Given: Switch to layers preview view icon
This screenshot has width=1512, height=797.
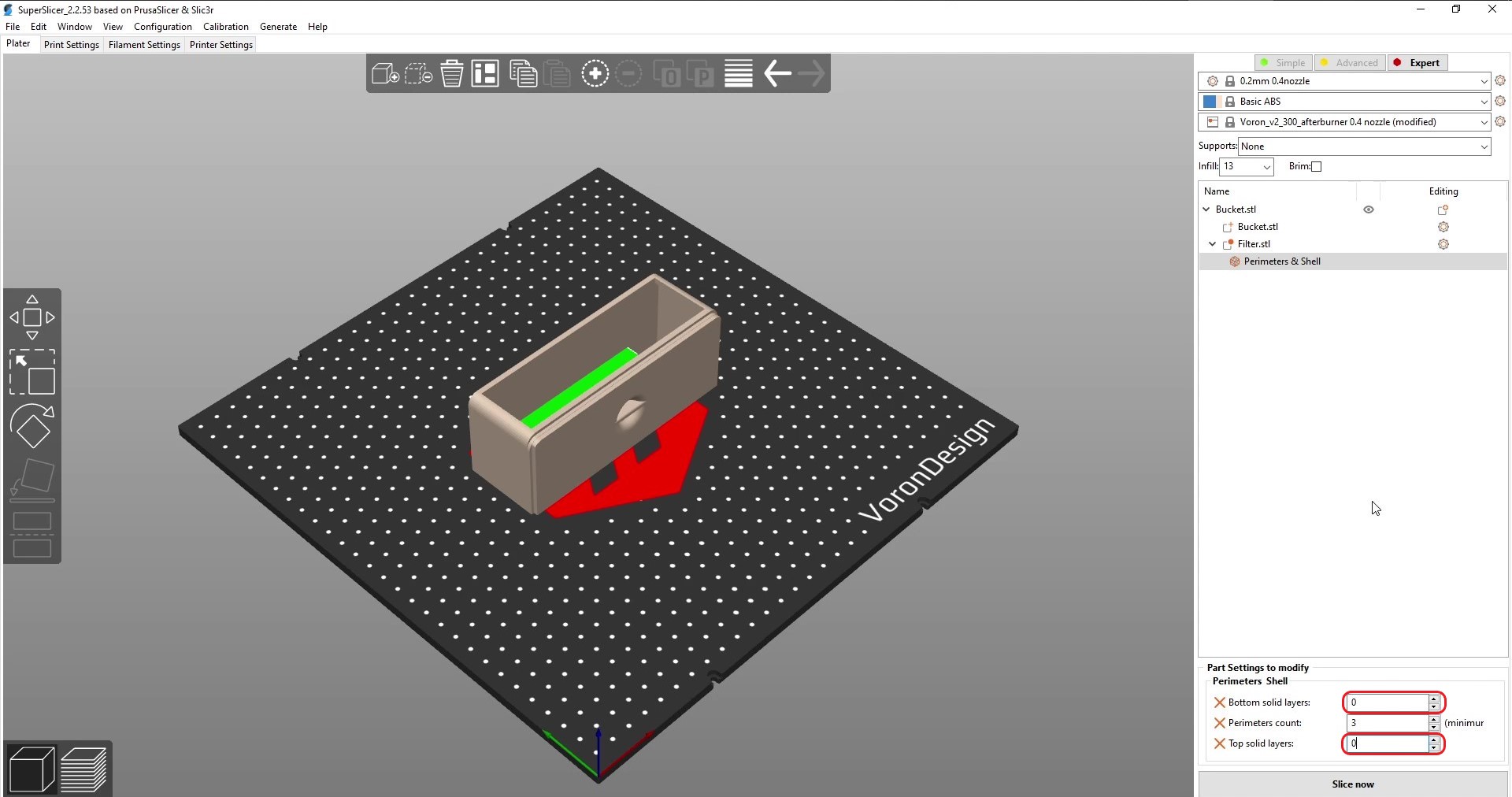Looking at the screenshot, I should [x=83, y=769].
